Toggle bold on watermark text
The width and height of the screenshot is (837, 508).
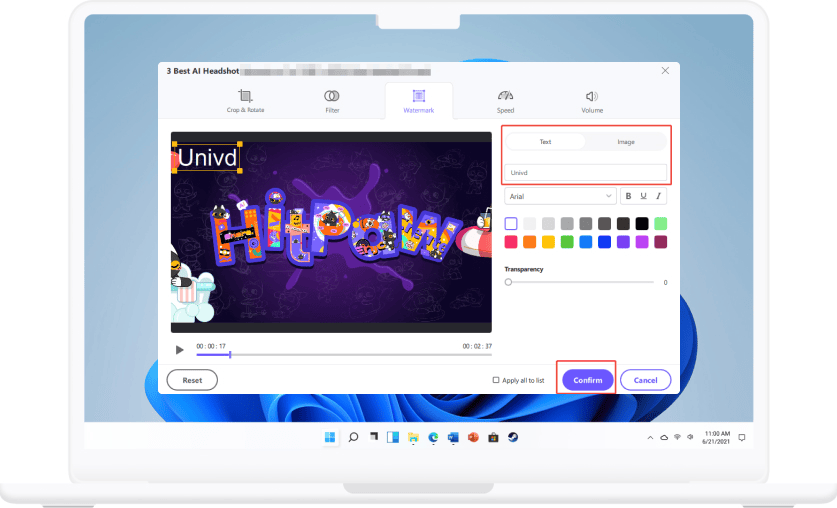(628, 196)
